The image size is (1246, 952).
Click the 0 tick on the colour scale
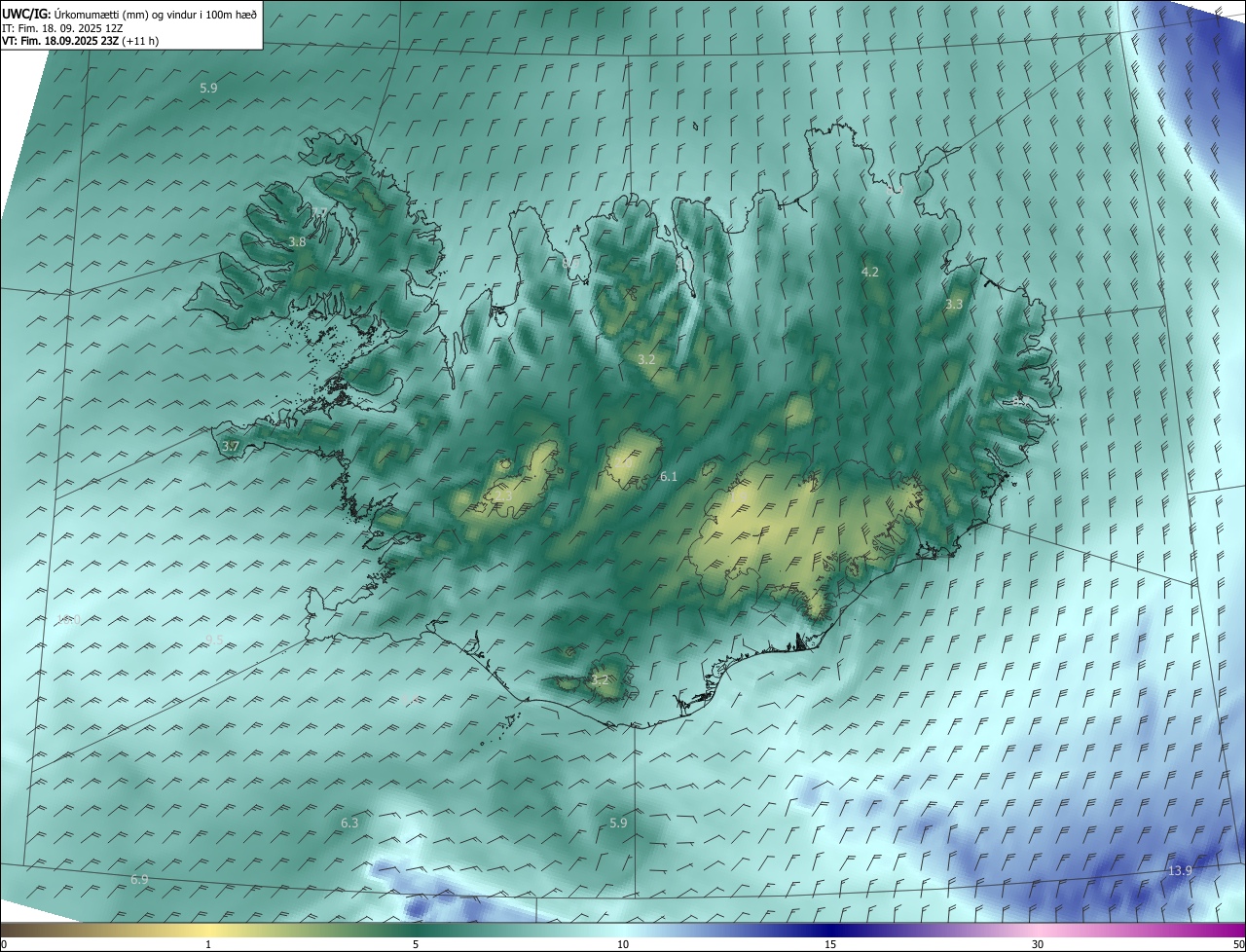pyautogui.click(x=3, y=945)
